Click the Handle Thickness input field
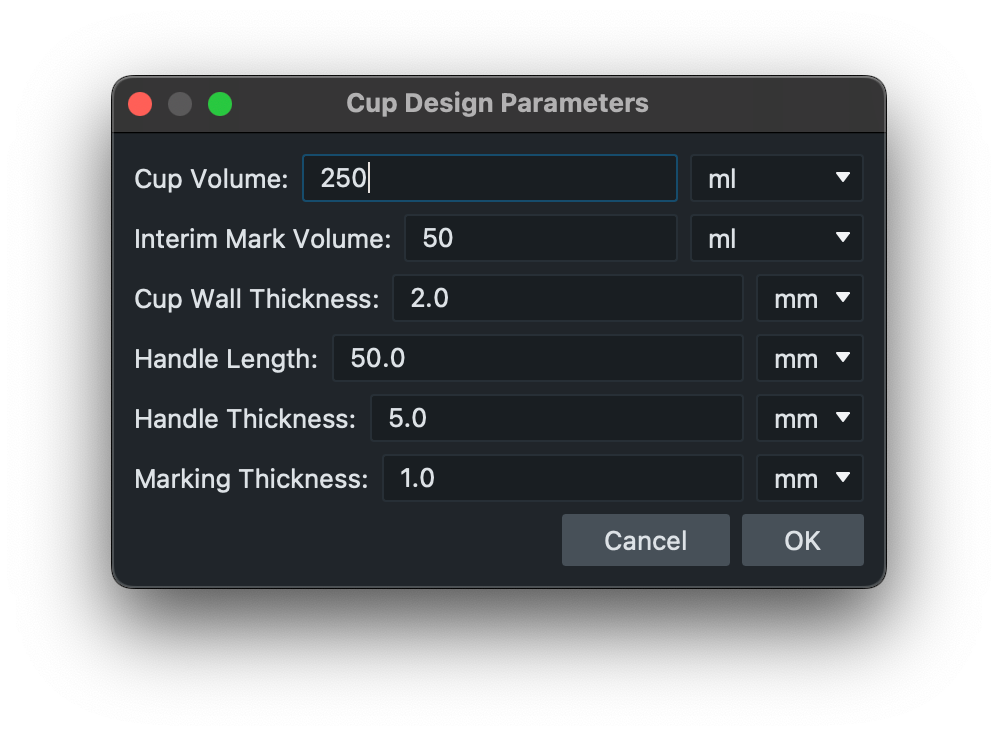This screenshot has height=736, width=998. coord(557,418)
